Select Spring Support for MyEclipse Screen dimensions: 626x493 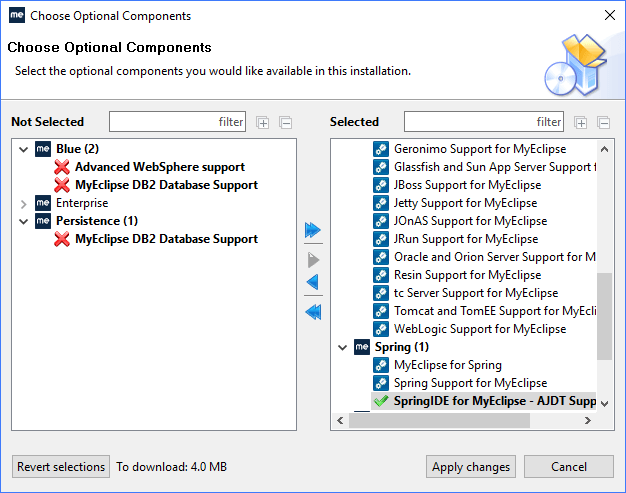pos(471,382)
